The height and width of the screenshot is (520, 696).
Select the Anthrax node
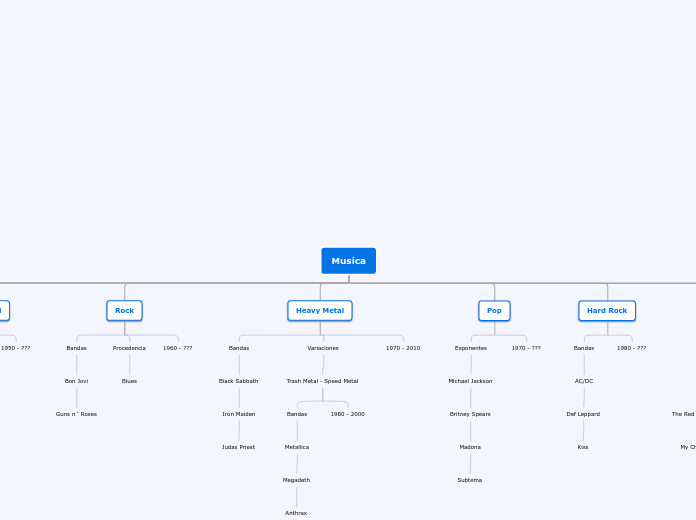[x=296, y=513]
